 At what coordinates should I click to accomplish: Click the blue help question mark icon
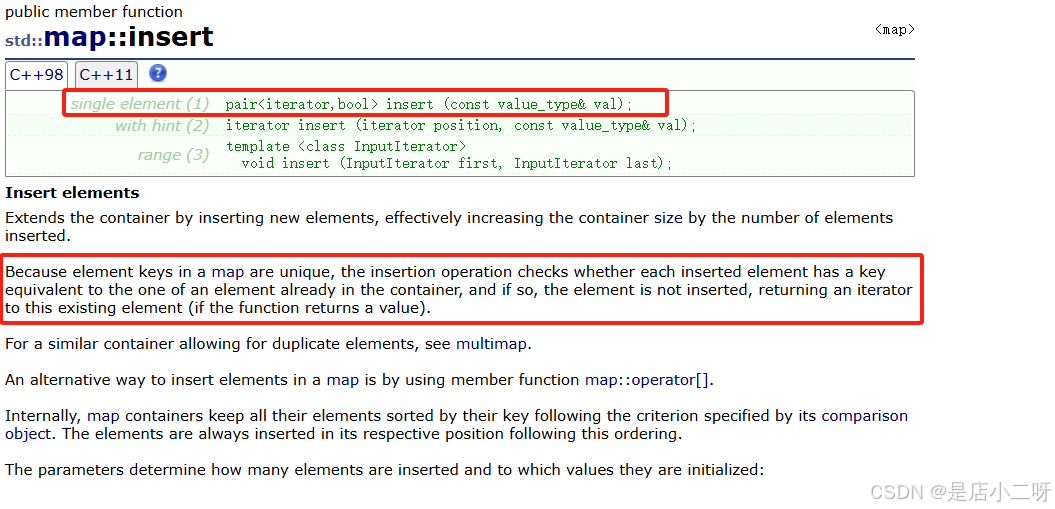tap(158, 74)
